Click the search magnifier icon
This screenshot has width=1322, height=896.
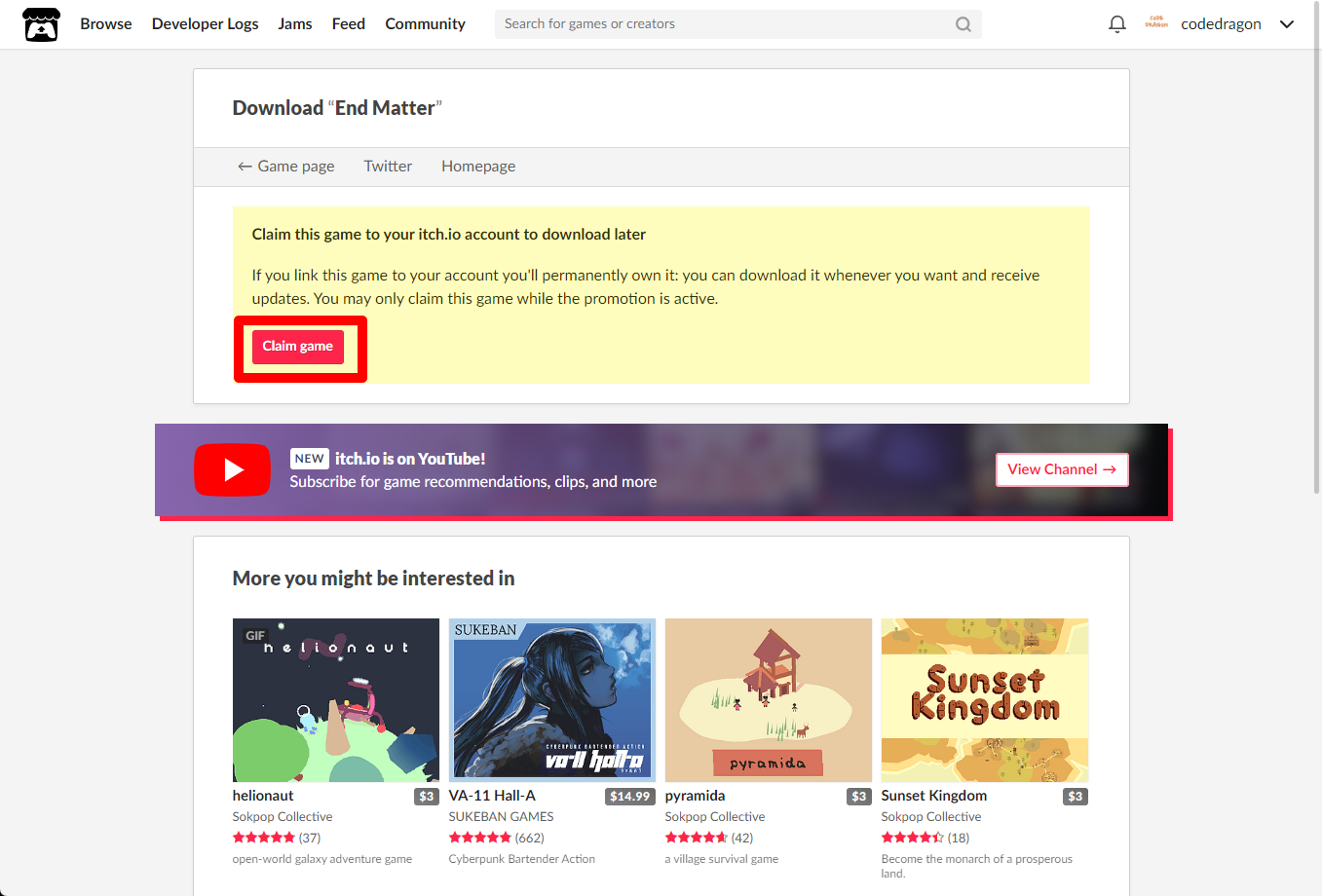pos(963,24)
